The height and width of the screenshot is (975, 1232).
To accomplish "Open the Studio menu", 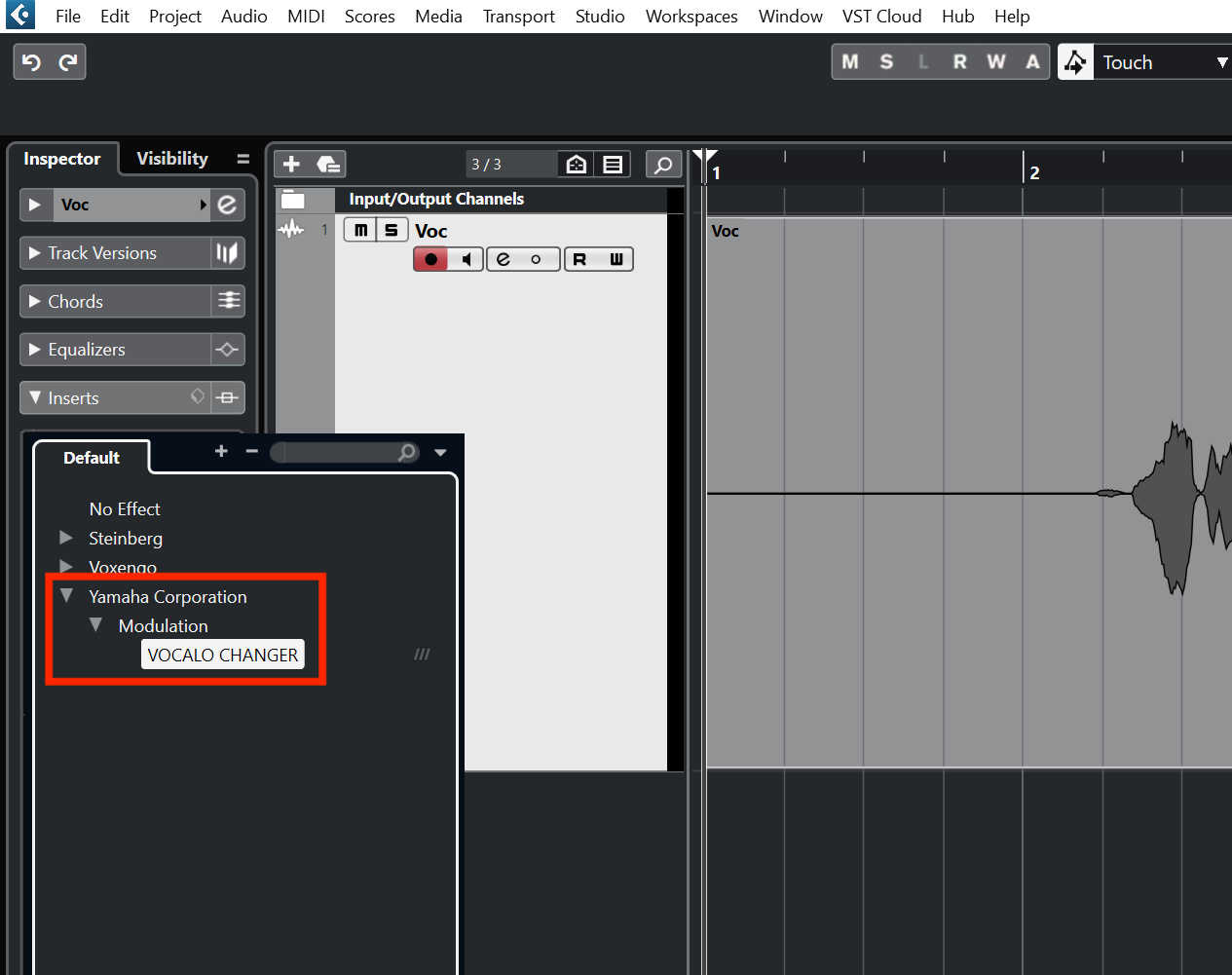I will tap(600, 16).
